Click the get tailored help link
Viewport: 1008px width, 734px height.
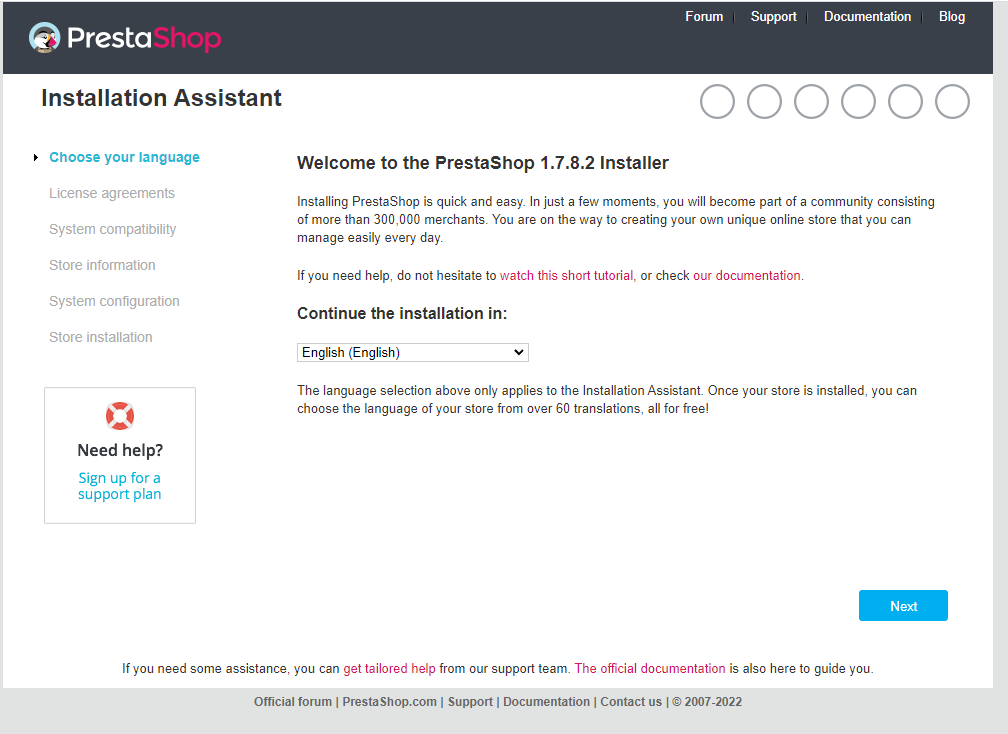pyautogui.click(x=390, y=668)
